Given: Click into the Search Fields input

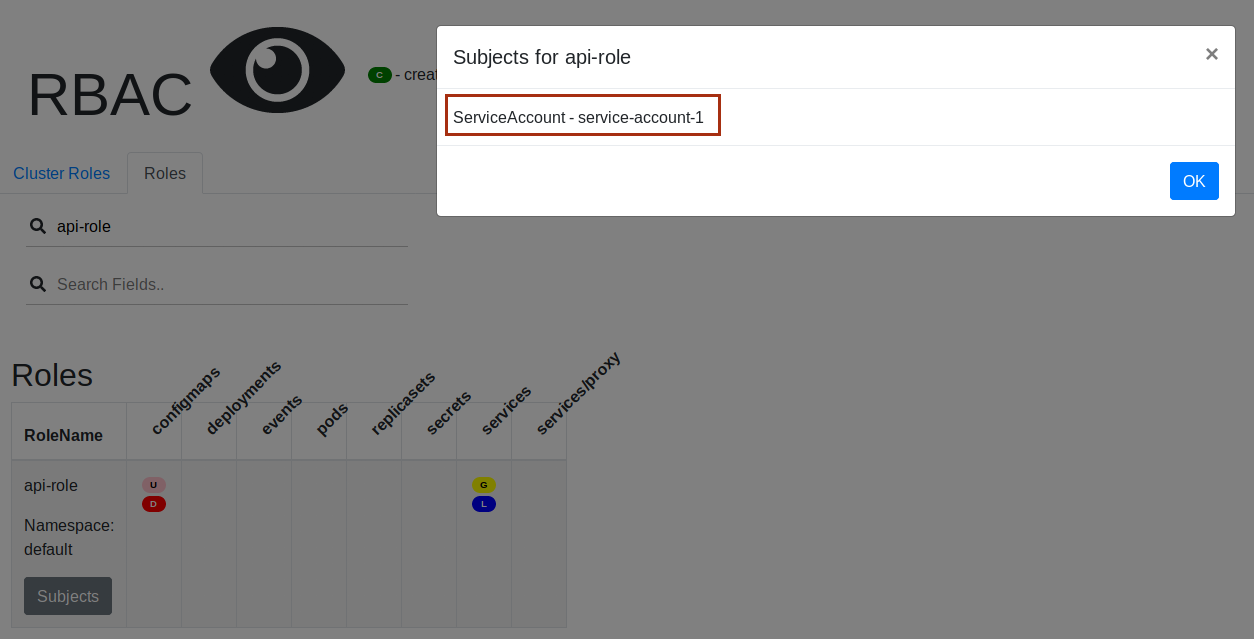Looking at the screenshot, I should tap(230, 284).
